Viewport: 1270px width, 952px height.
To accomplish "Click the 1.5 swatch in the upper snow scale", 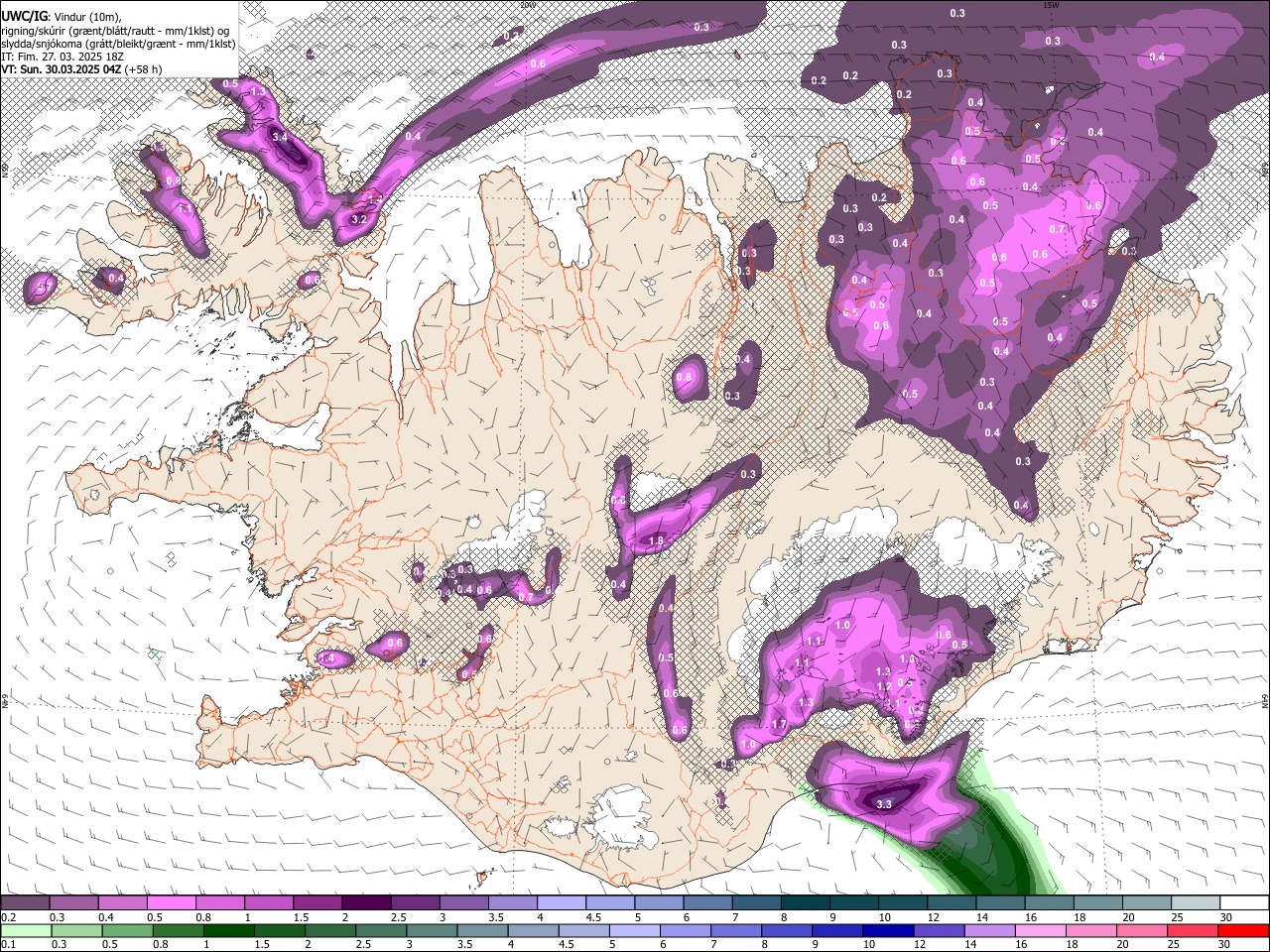I will click(x=317, y=902).
